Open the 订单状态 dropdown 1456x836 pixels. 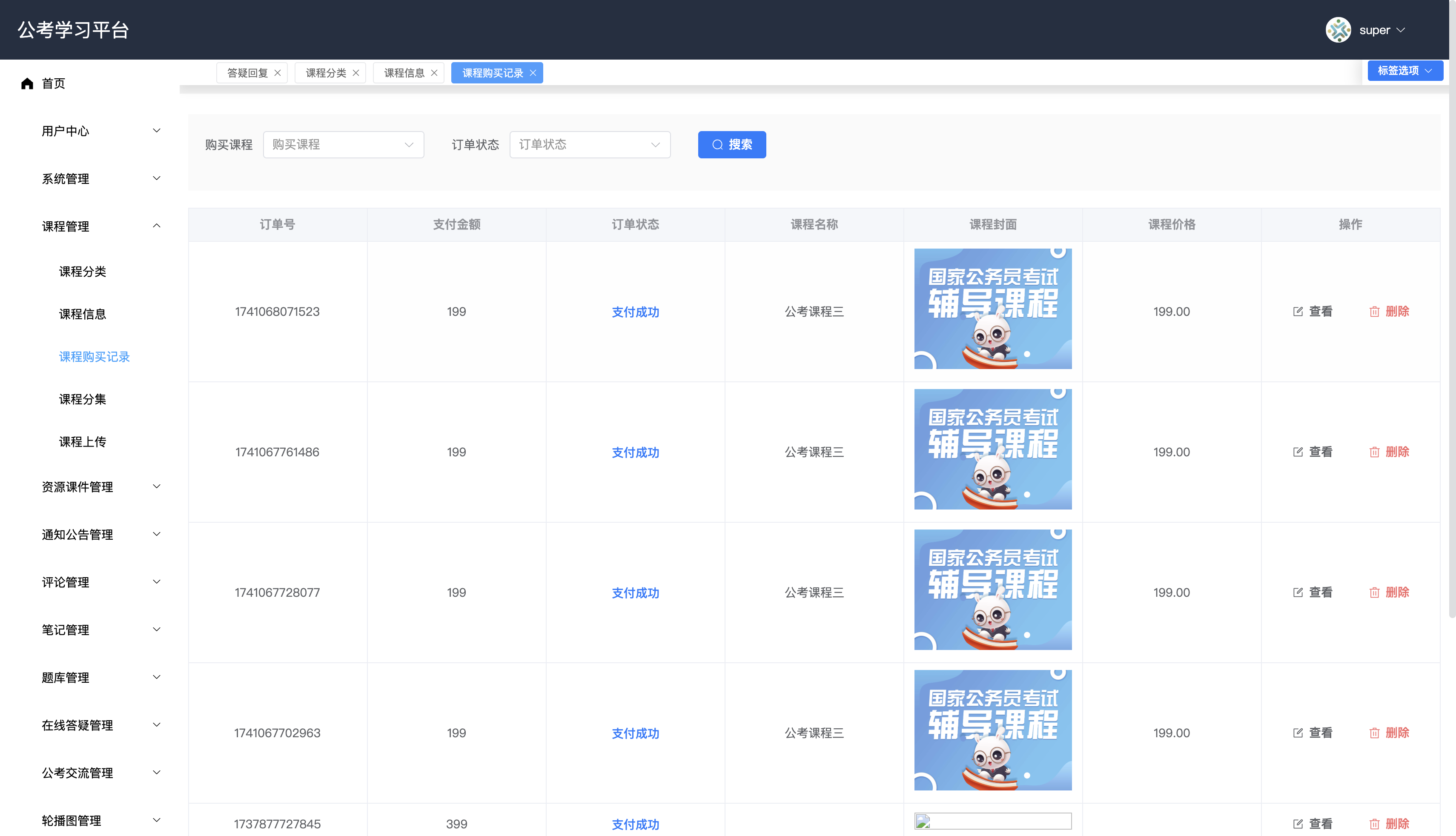click(590, 145)
